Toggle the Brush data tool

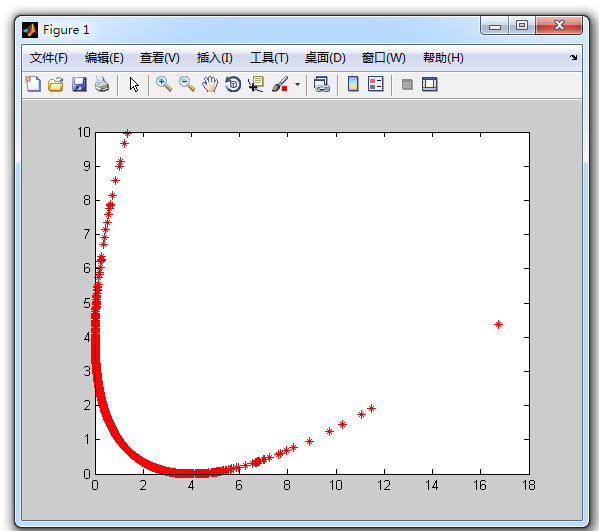280,84
